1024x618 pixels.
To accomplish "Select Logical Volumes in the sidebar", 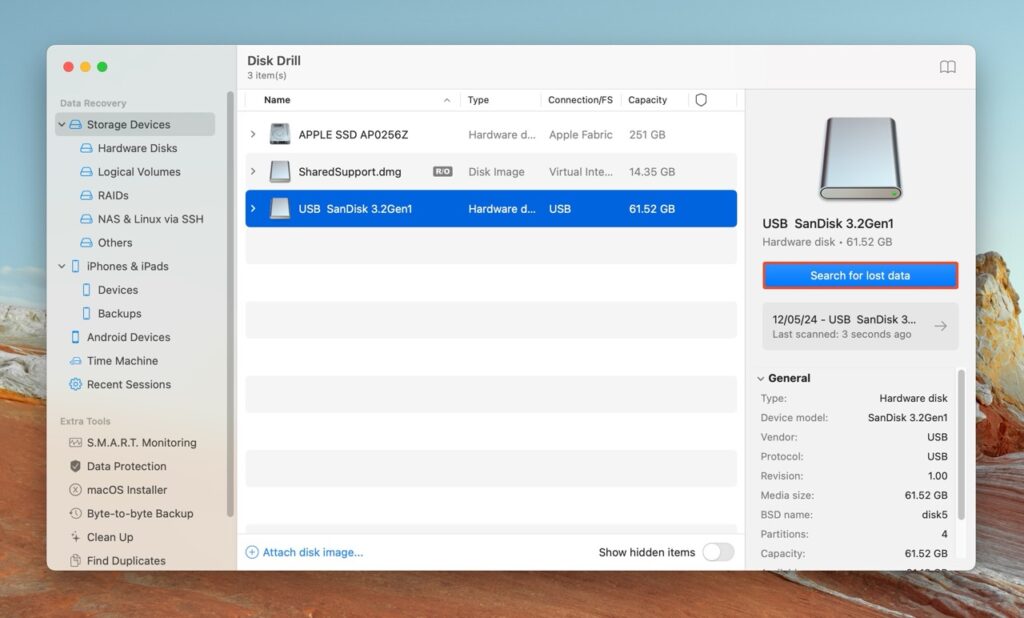I will 131,171.
